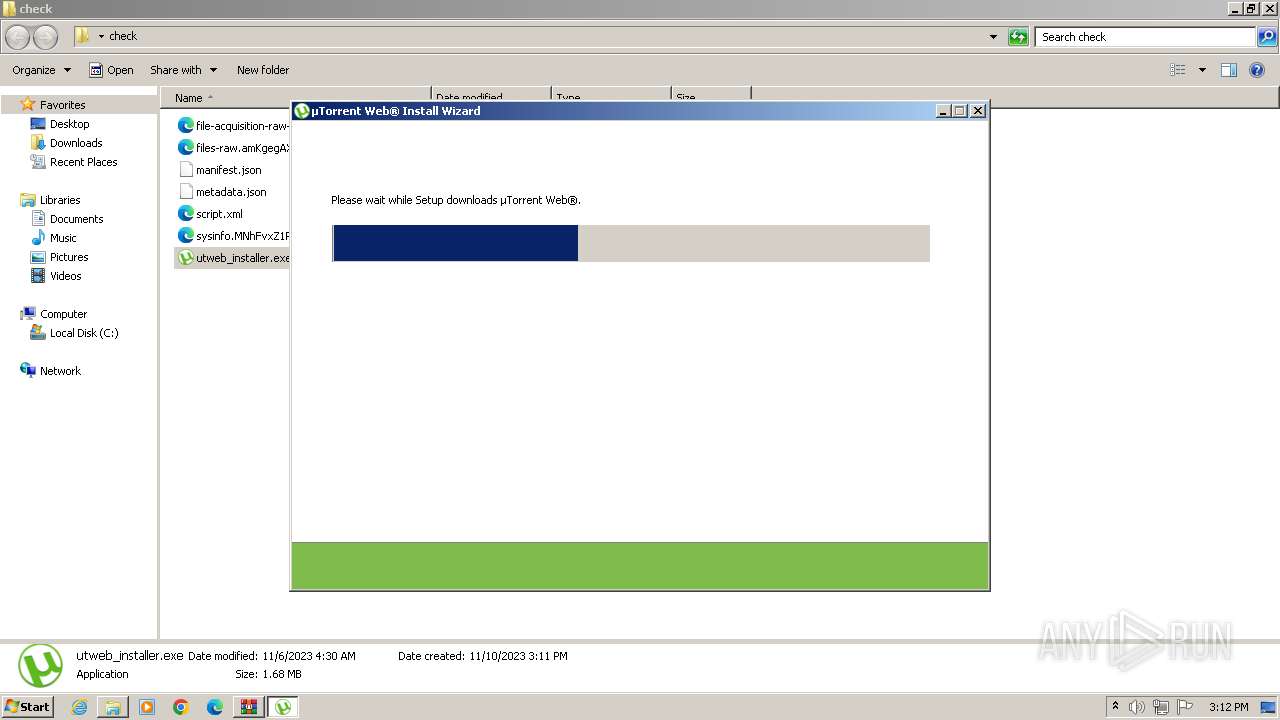Select file-acquisition-raw file in list
1280x720 pixels.
233,126
